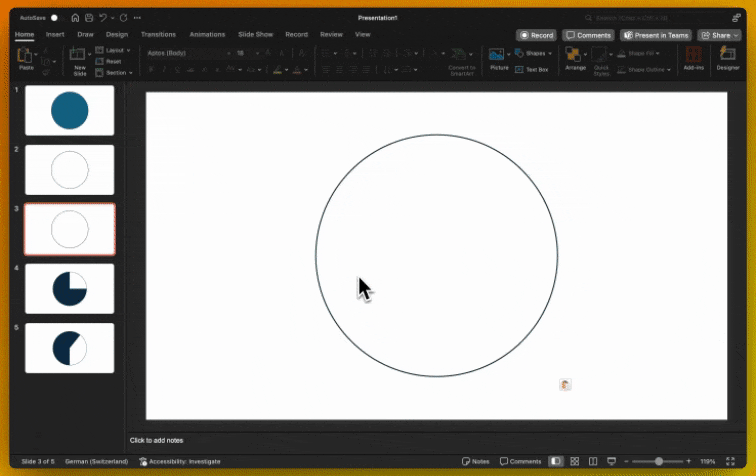Screen dimensions: 756x476
Task: Insert a Text Box
Action: click(532, 69)
